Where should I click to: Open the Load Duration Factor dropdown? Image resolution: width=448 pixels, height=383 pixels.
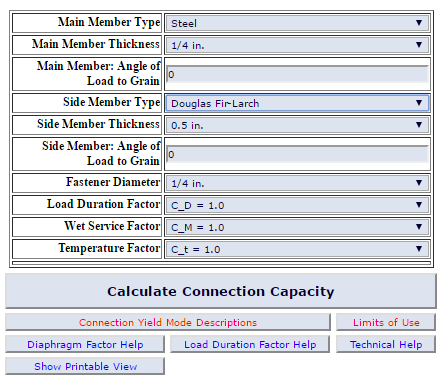pos(297,205)
